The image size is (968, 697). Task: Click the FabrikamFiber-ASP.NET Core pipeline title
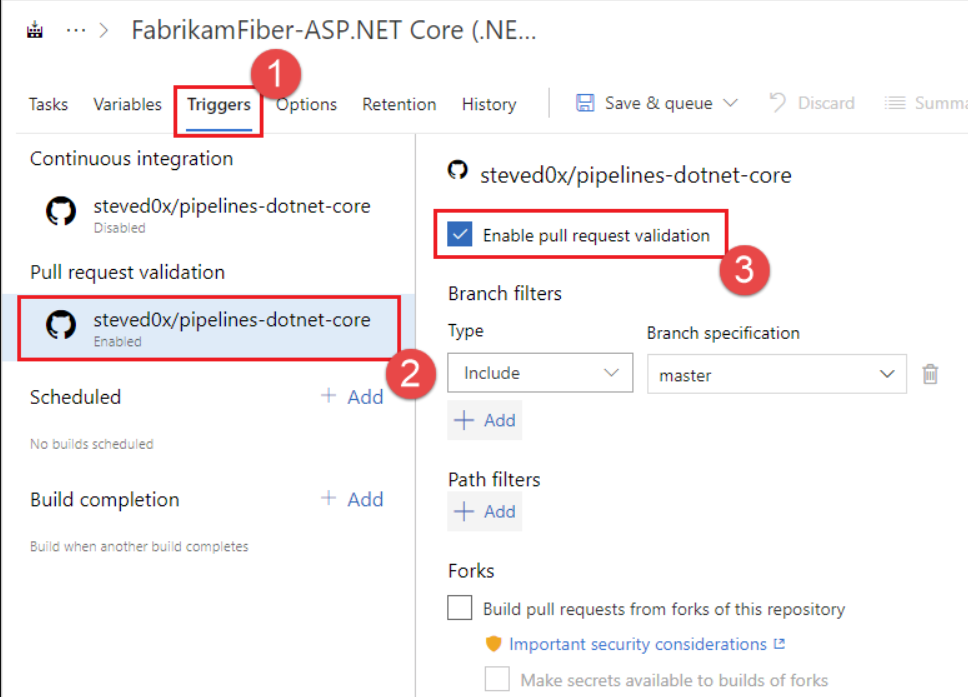point(334,30)
